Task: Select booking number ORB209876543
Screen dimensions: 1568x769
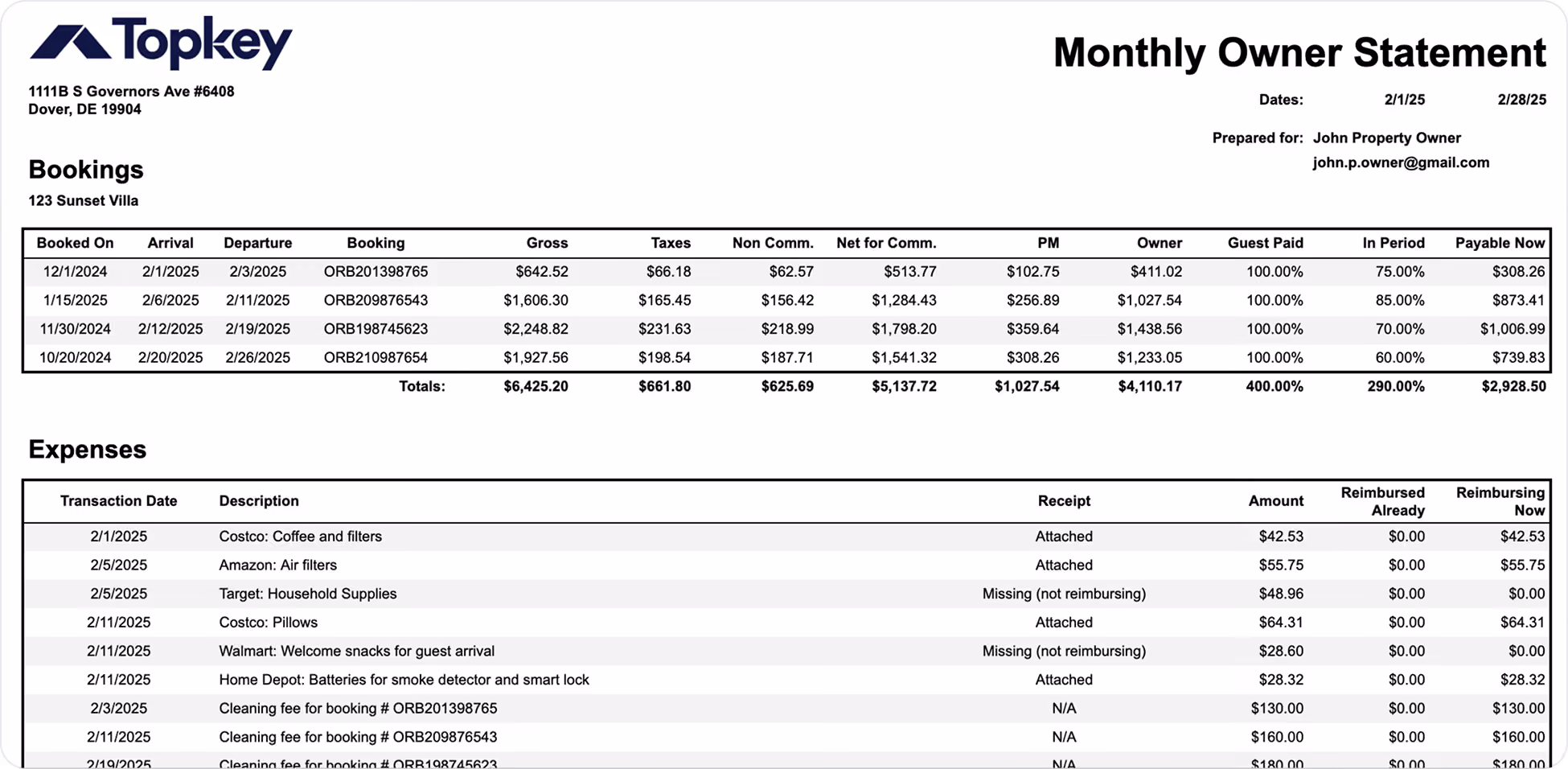Action: [x=376, y=300]
